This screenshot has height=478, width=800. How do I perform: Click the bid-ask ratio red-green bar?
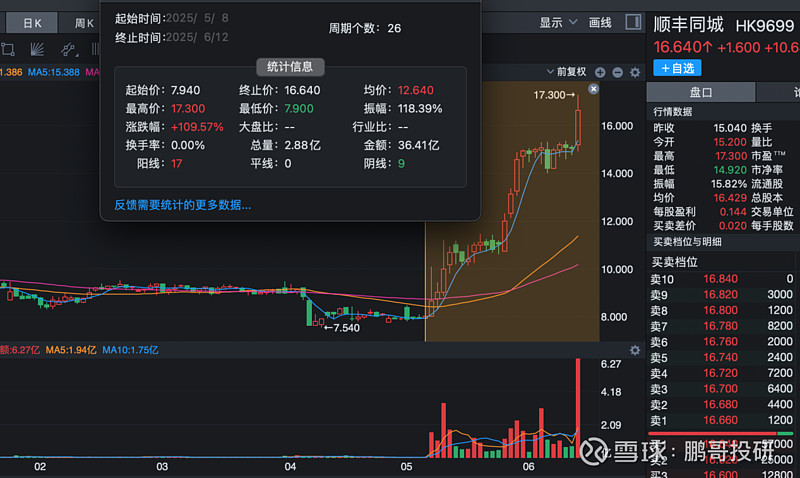[720, 434]
